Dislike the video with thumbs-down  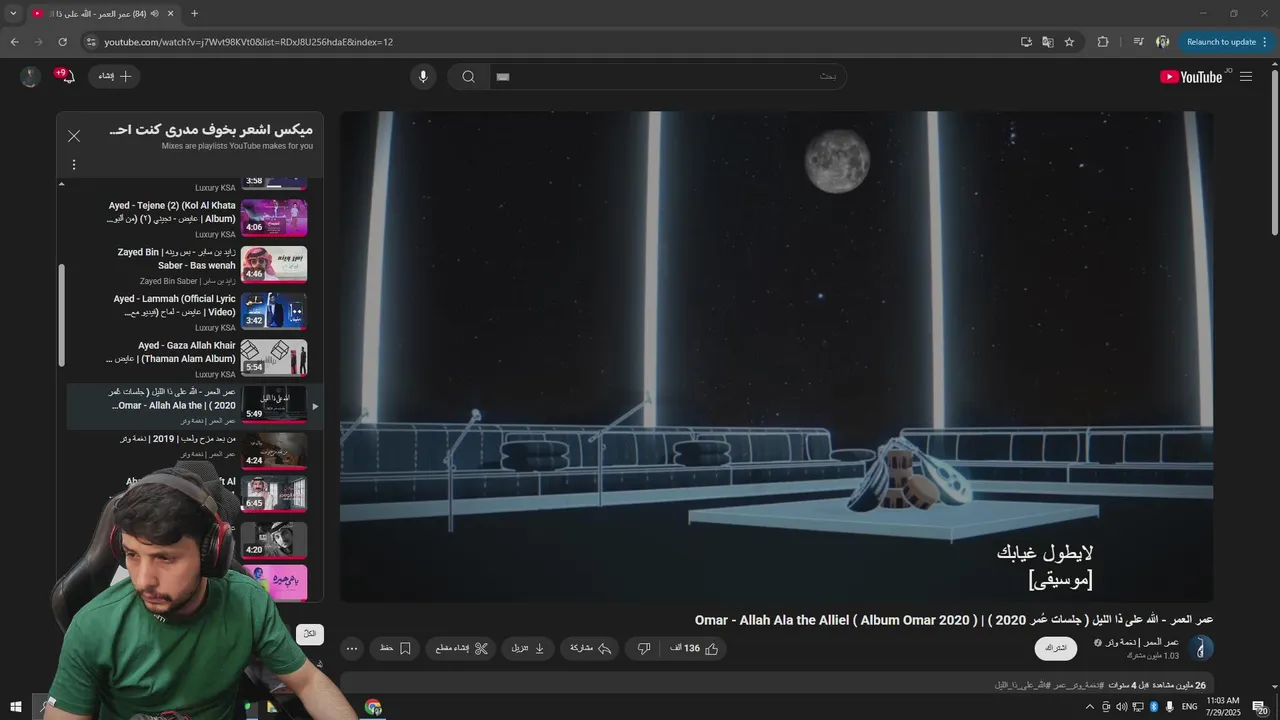click(644, 648)
